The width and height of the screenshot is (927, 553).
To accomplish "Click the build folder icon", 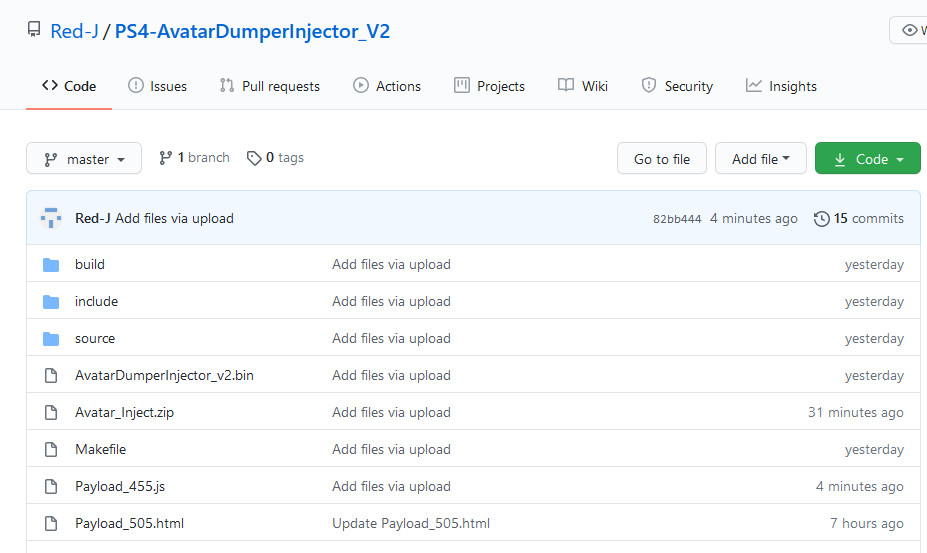I will click(51, 265).
